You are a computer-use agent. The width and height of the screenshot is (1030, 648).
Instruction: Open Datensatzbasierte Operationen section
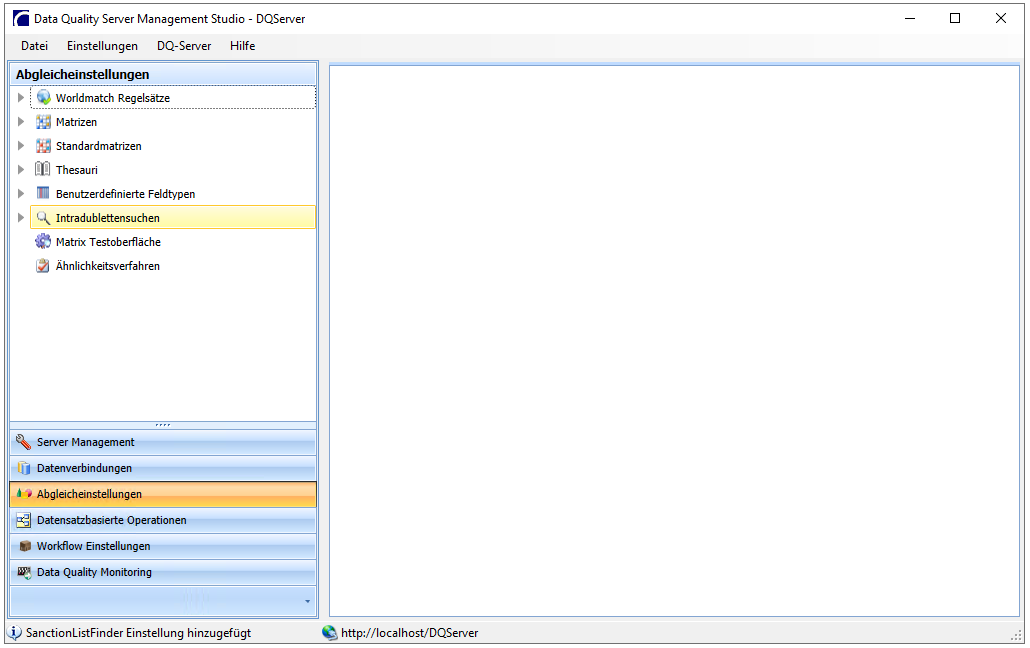coord(163,520)
